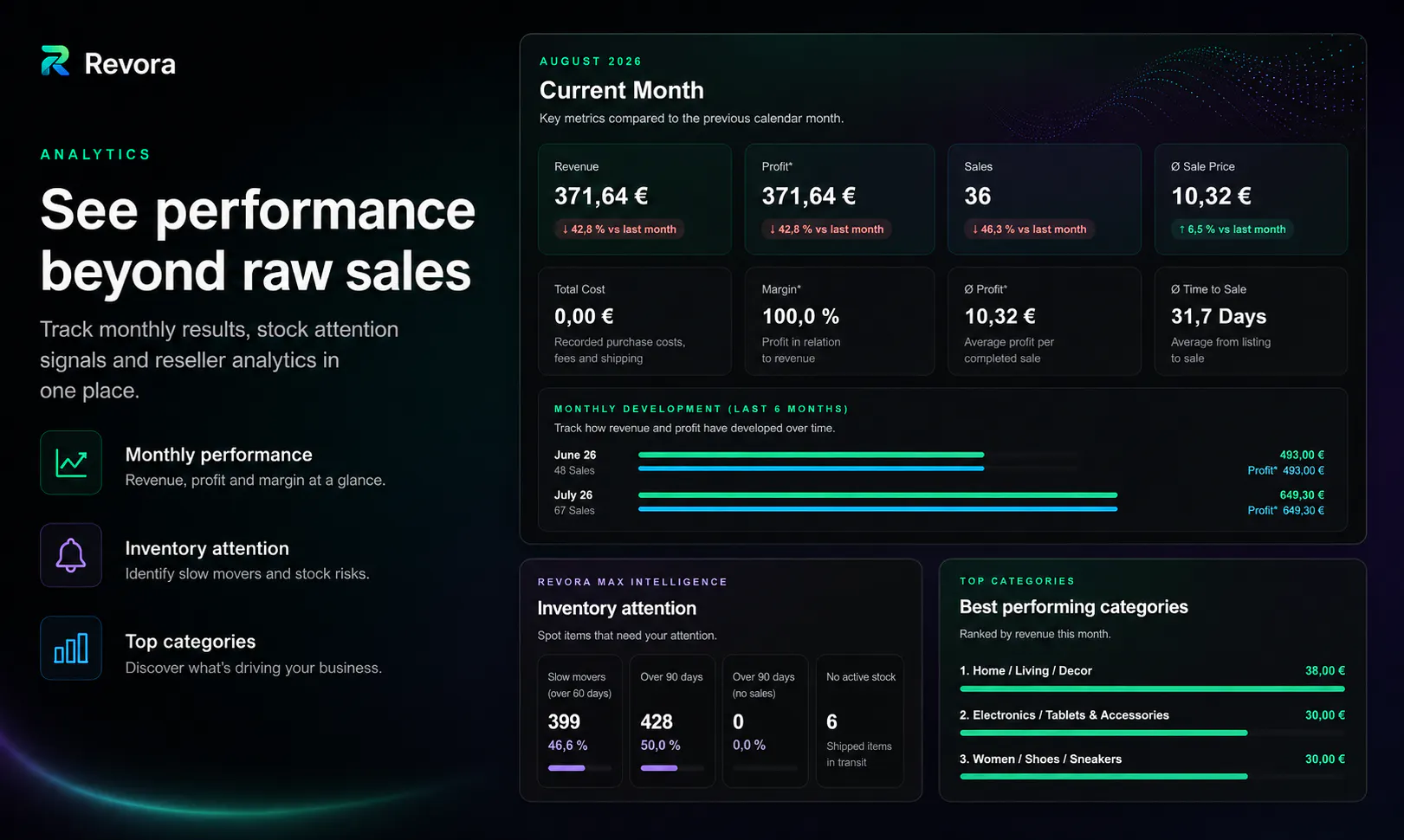Click the "46,3 % vs last month" badge
The image size is (1404, 840).
tap(1030, 229)
